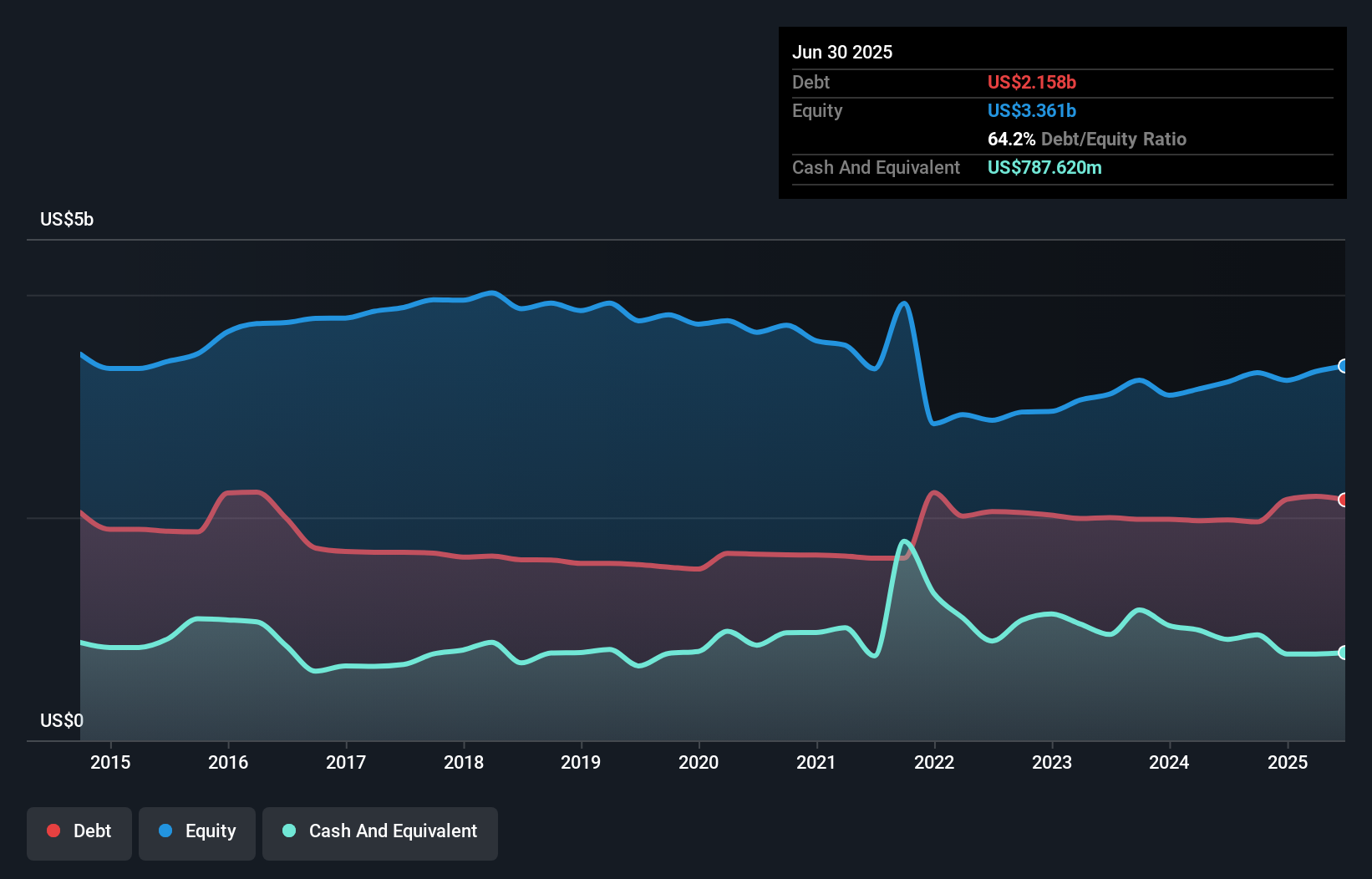This screenshot has height=879, width=1372.
Task: Select the blue Equity endpoint marker on chart
Action: click(x=1342, y=366)
